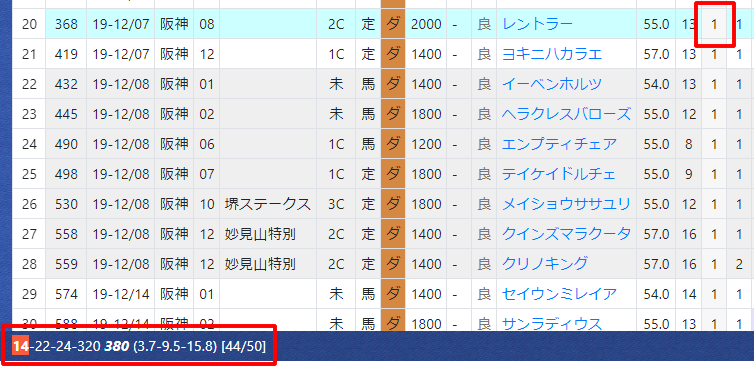Click the ID cell 432
This screenshot has width=754, height=366.
pyautogui.click(x=66, y=84)
